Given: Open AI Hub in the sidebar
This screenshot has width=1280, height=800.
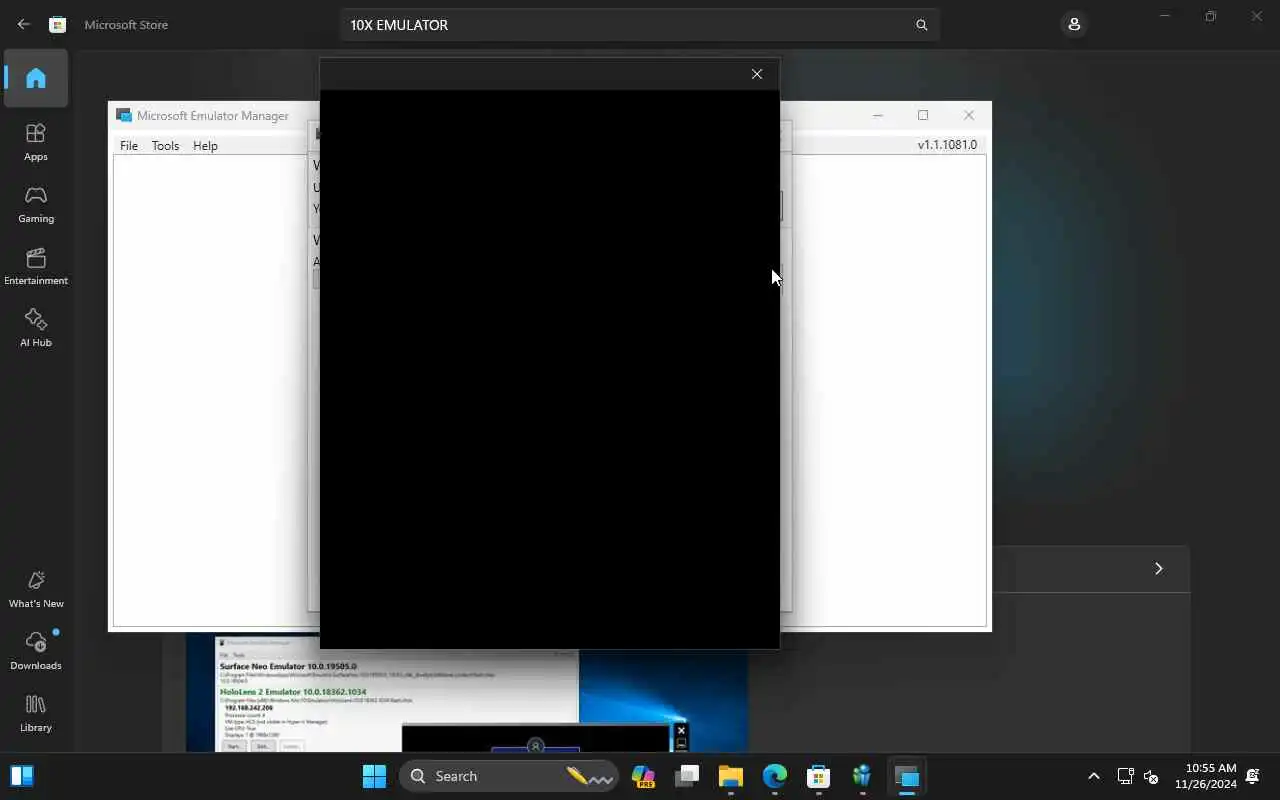Looking at the screenshot, I should click(x=36, y=328).
